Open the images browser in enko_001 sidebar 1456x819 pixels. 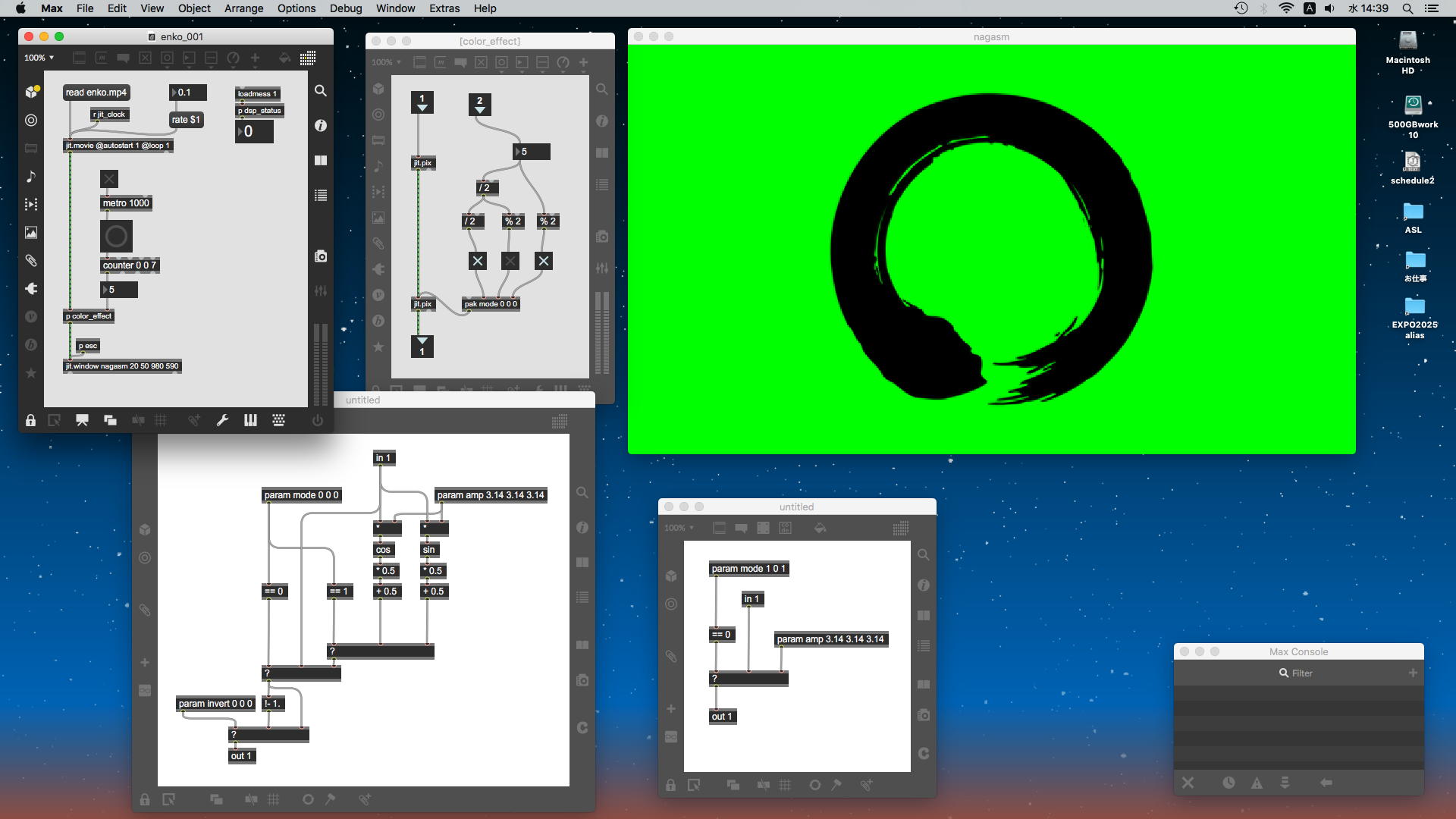tap(31, 233)
